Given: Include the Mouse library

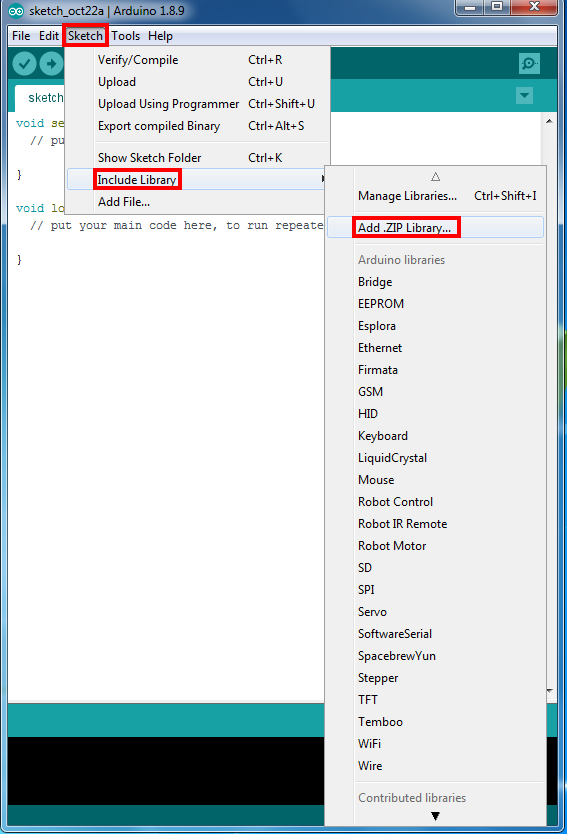Looking at the screenshot, I should click(x=435, y=480).
